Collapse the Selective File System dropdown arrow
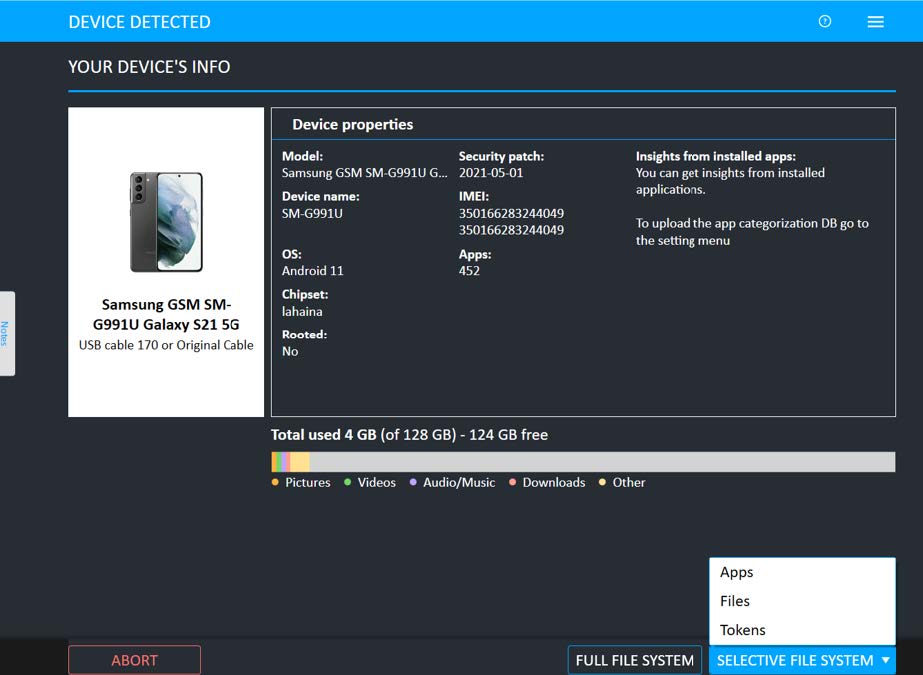Screen dimensions: 923x675 click(x=885, y=660)
